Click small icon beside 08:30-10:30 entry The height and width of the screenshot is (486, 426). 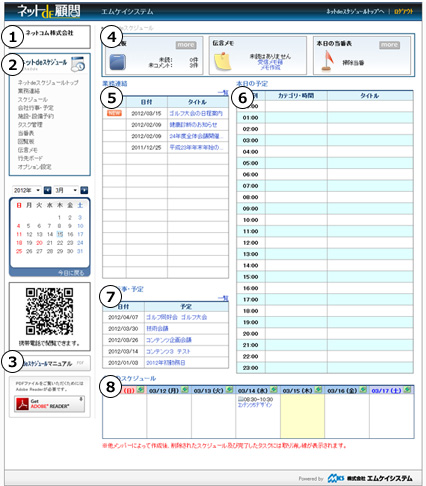240,399
